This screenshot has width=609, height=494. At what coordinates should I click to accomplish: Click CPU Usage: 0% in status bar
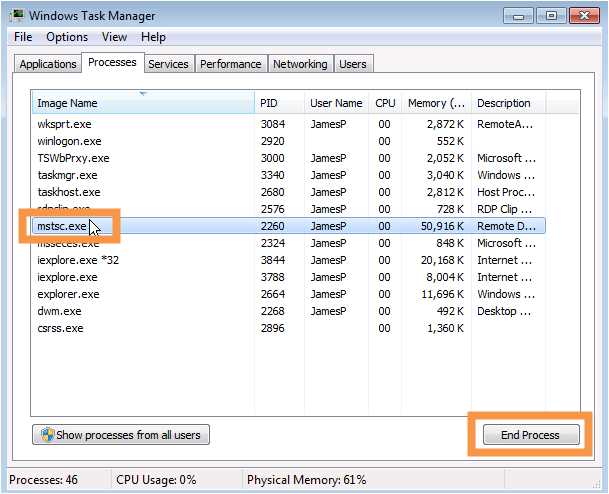pos(156,480)
